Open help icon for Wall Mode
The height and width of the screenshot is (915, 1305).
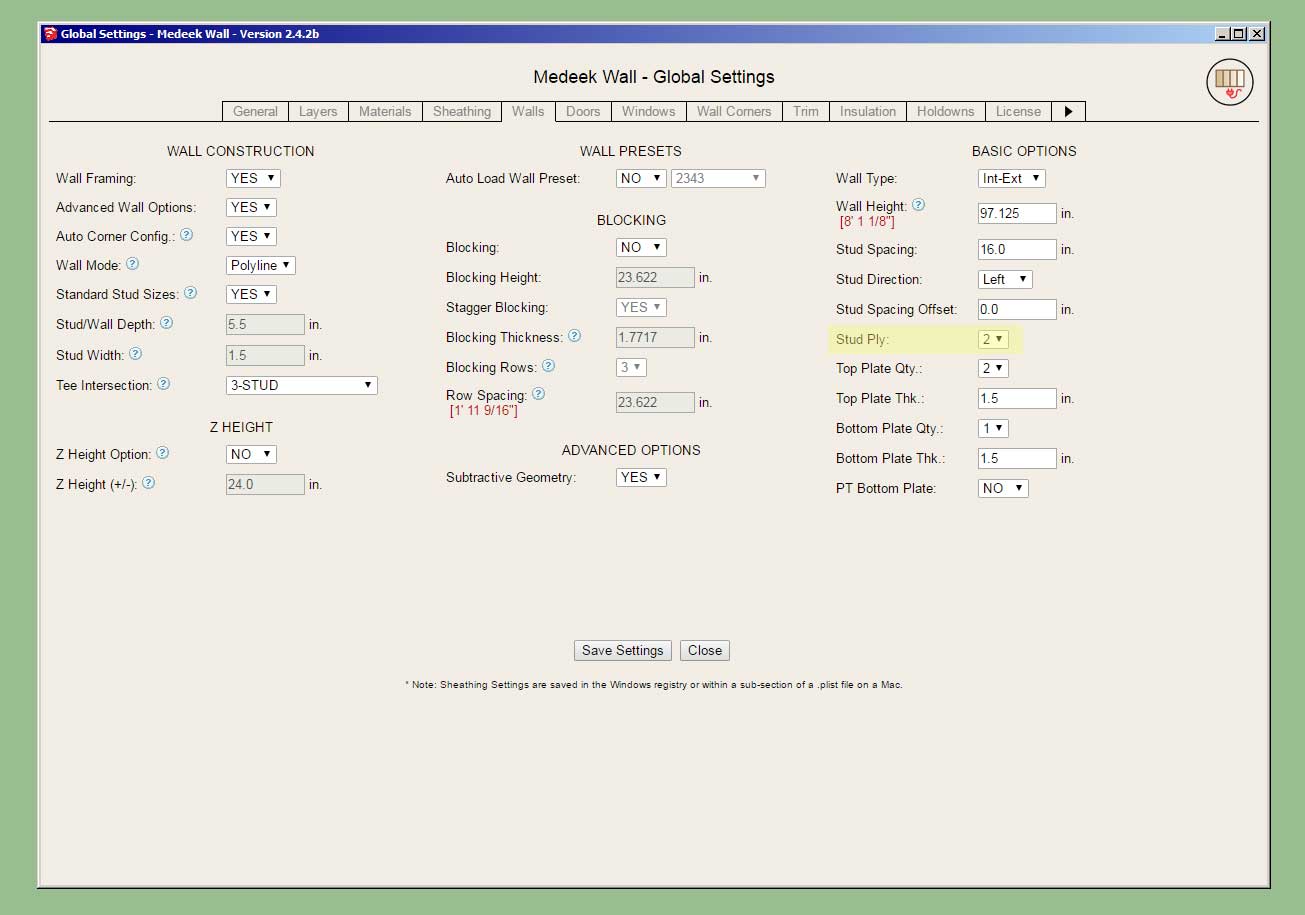(x=132, y=265)
